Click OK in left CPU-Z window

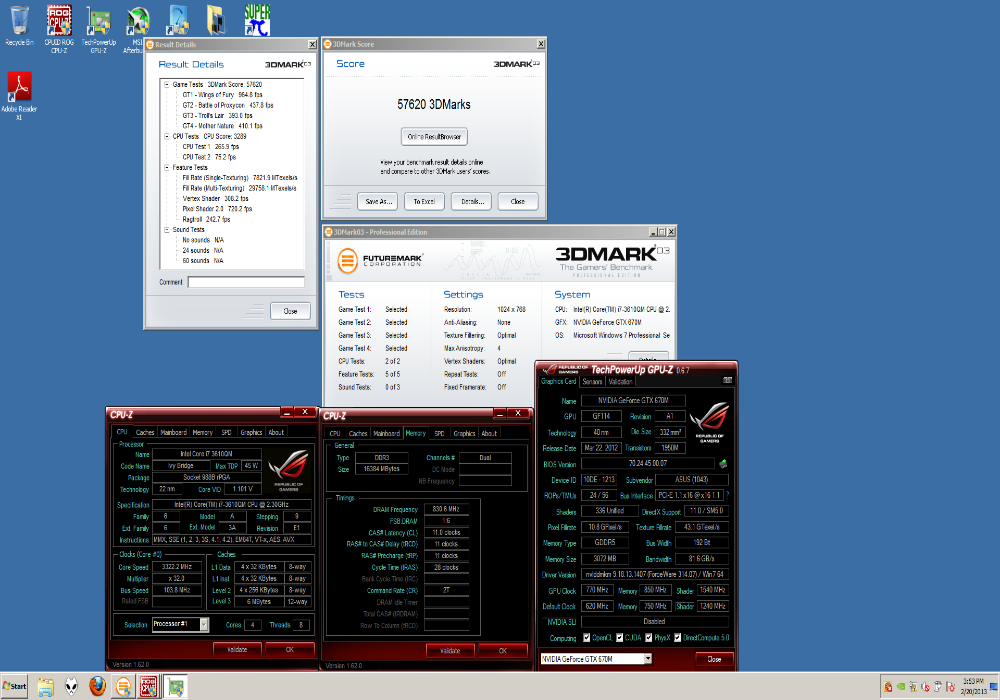(x=290, y=650)
